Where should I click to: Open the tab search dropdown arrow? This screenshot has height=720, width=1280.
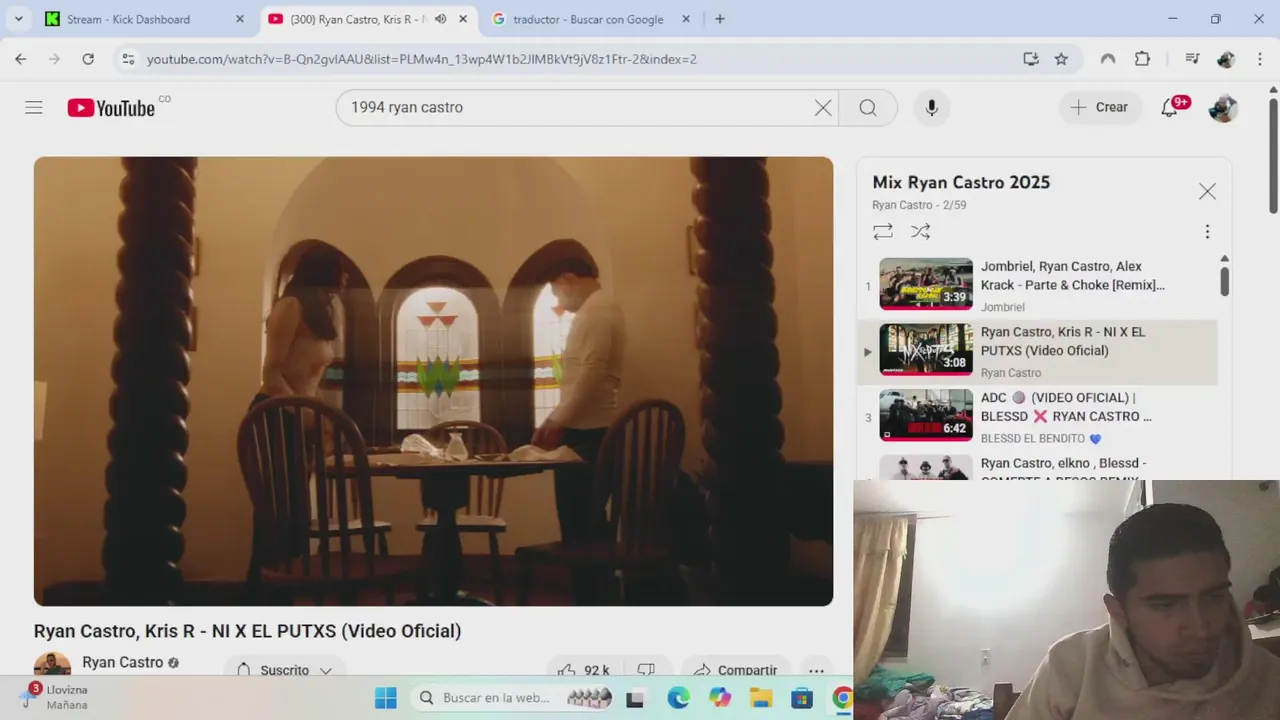click(x=18, y=19)
